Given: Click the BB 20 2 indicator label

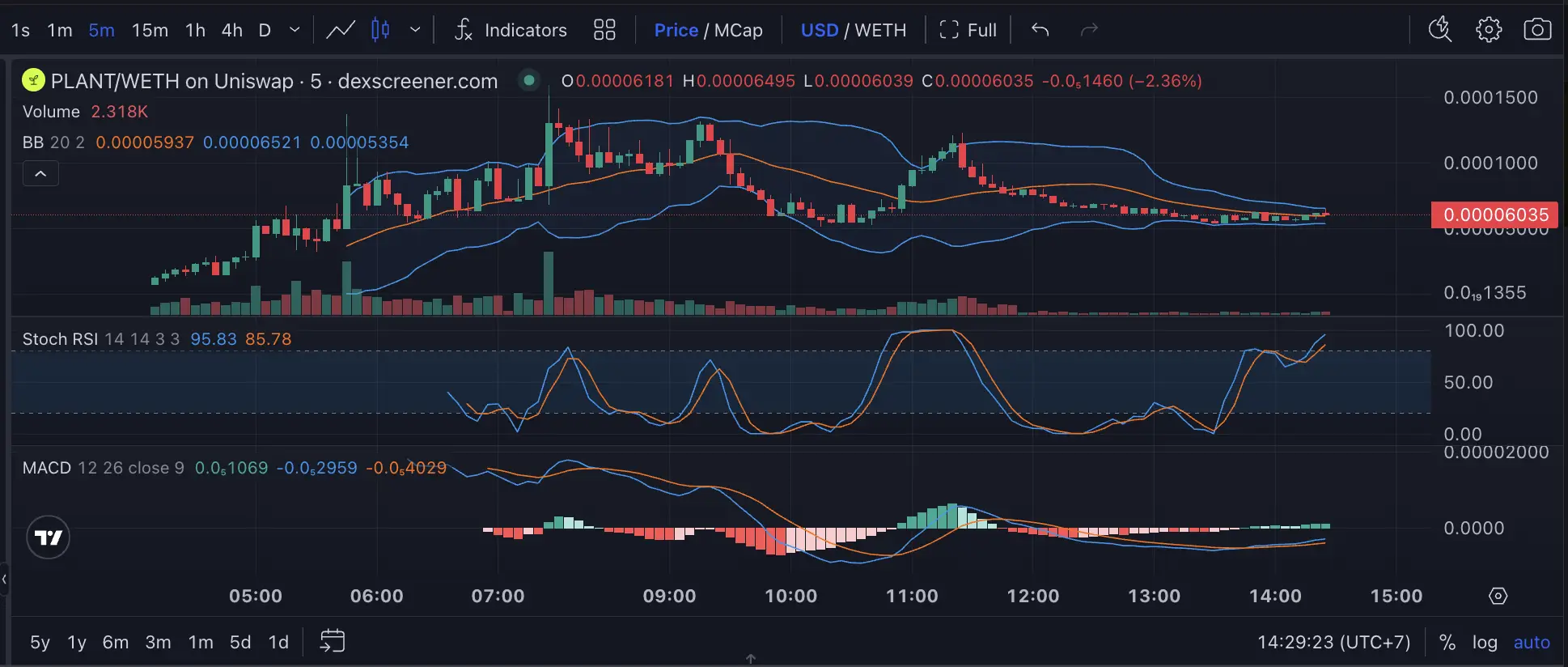Looking at the screenshot, I should coord(53,142).
